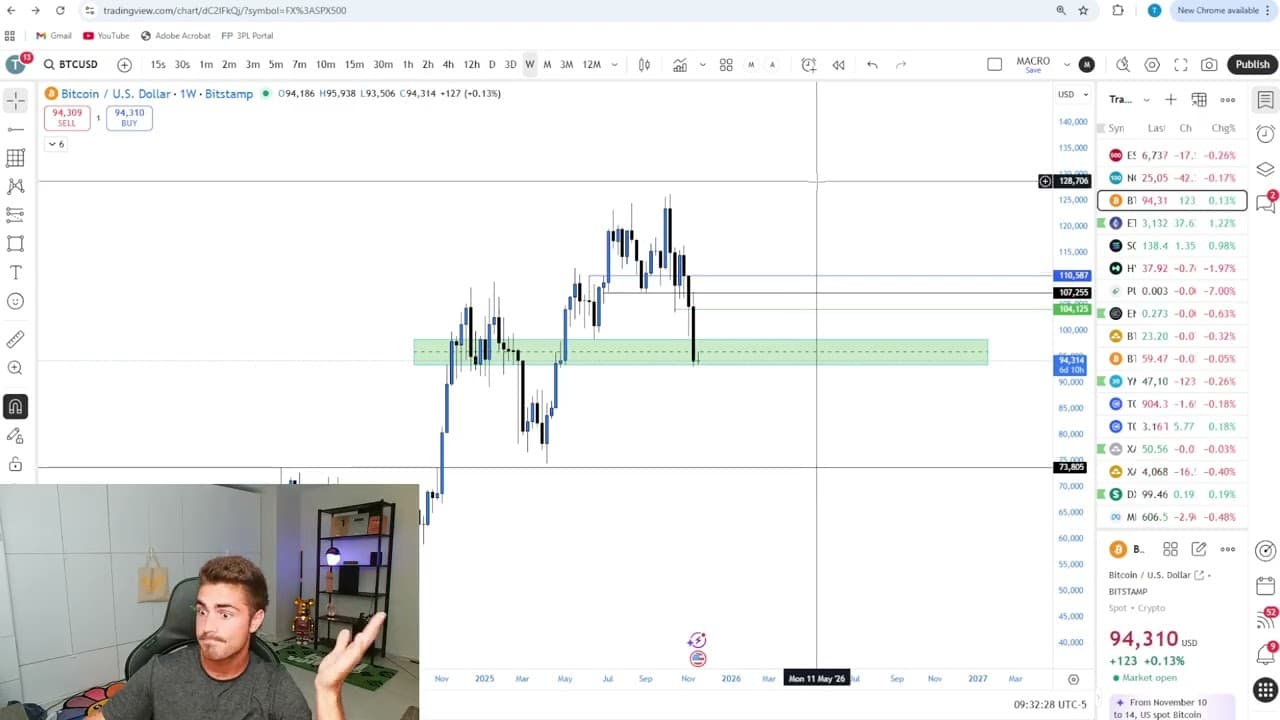Open the user profile menu avatar
This screenshot has height=720, width=1280.
click(15, 65)
